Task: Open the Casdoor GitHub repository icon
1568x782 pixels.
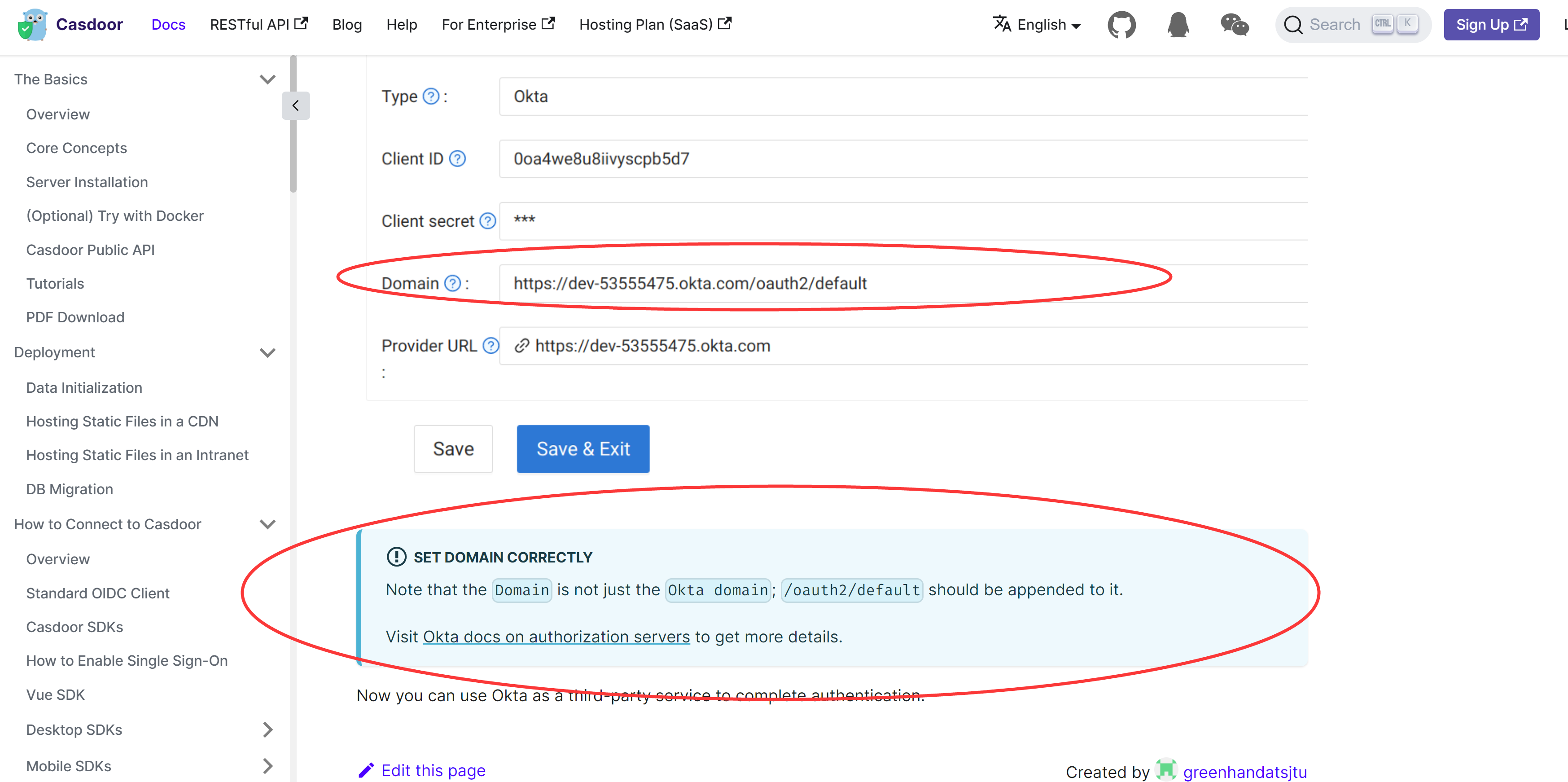Action: [x=1122, y=24]
